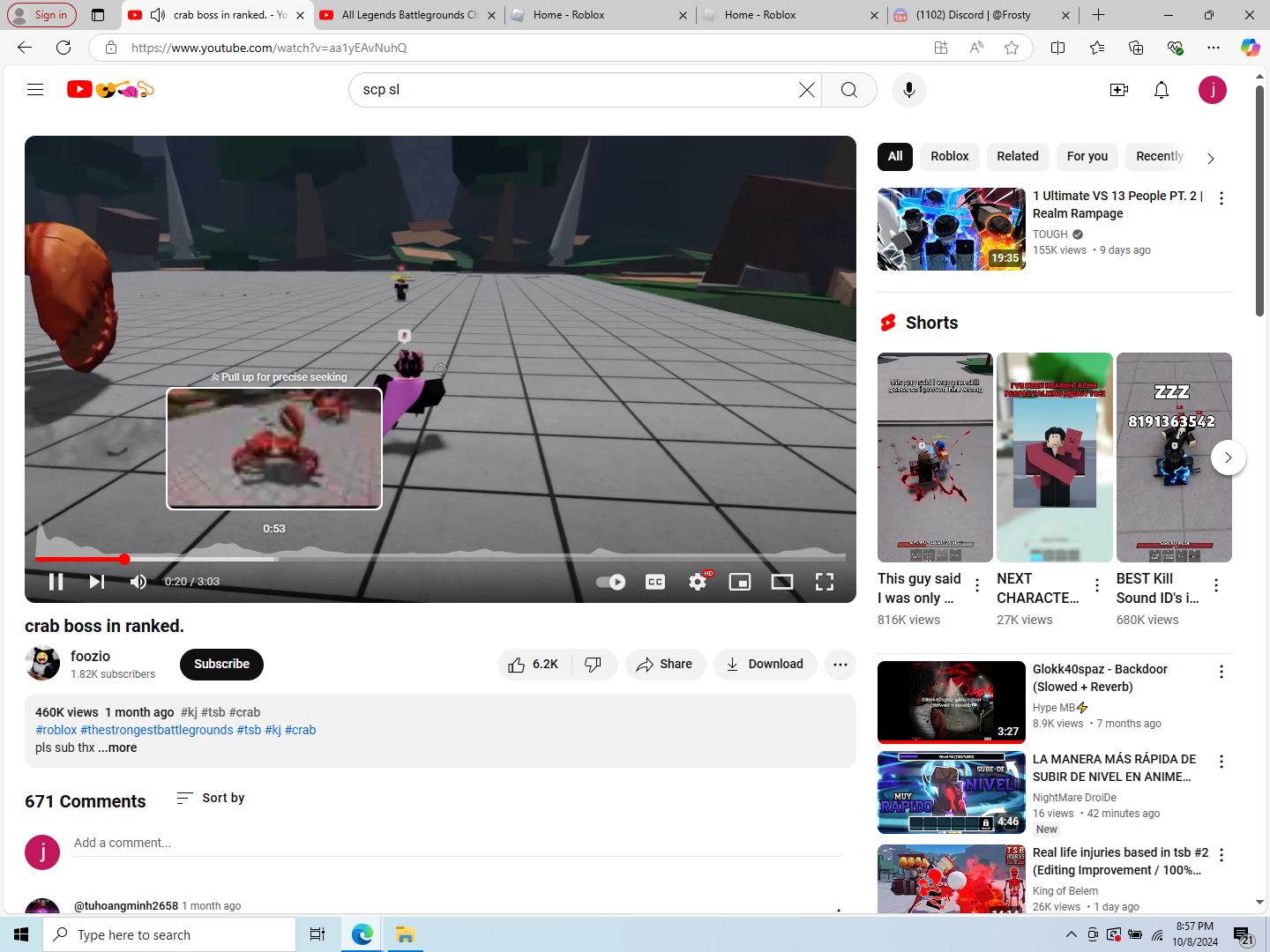Download the video

pos(766,664)
